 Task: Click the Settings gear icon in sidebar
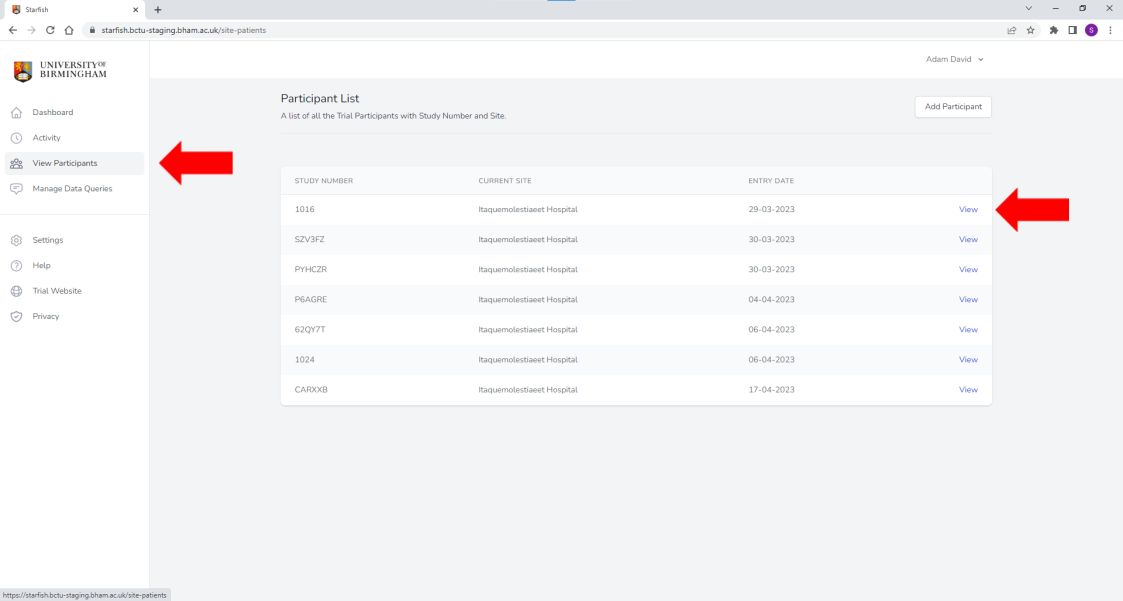[16, 240]
